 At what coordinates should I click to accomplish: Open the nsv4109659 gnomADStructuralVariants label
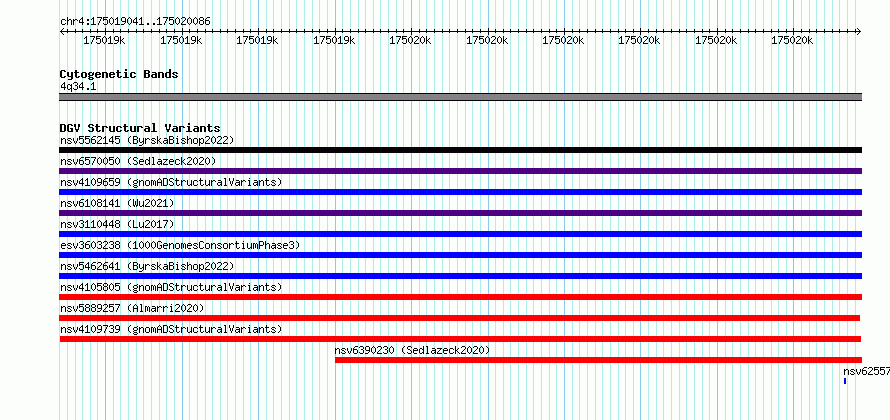pos(171,182)
